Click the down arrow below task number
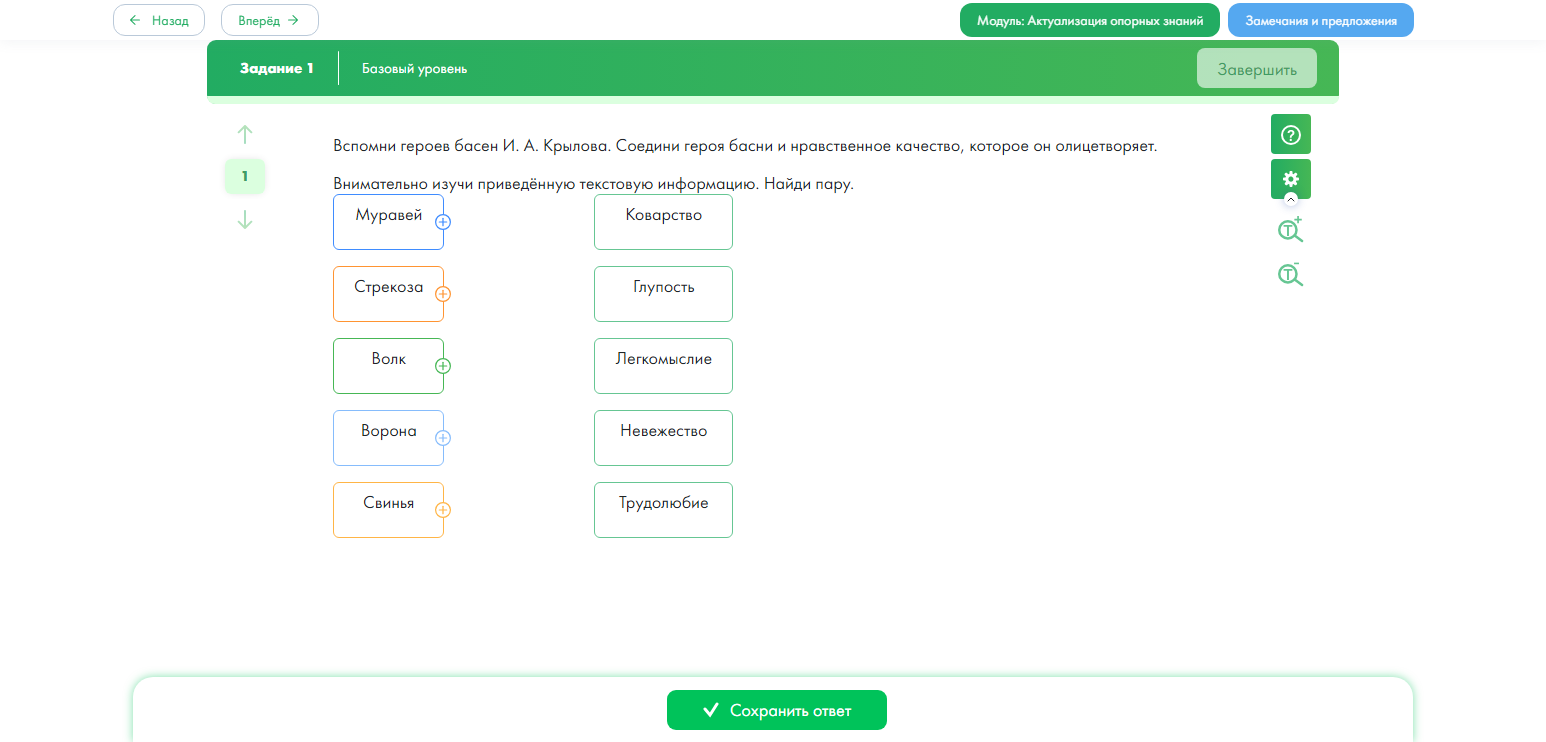This screenshot has width=1546, height=742. point(245,220)
